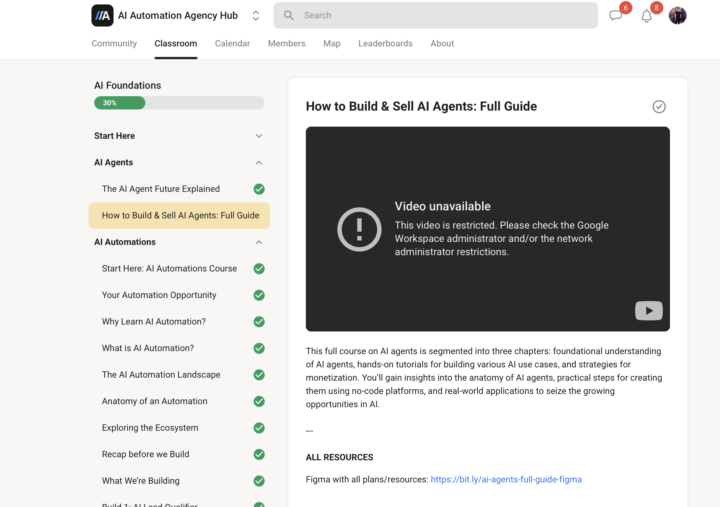Open Your Automation Opportunity lesson
The height and width of the screenshot is (507, 720).
[x=159, y=295]
